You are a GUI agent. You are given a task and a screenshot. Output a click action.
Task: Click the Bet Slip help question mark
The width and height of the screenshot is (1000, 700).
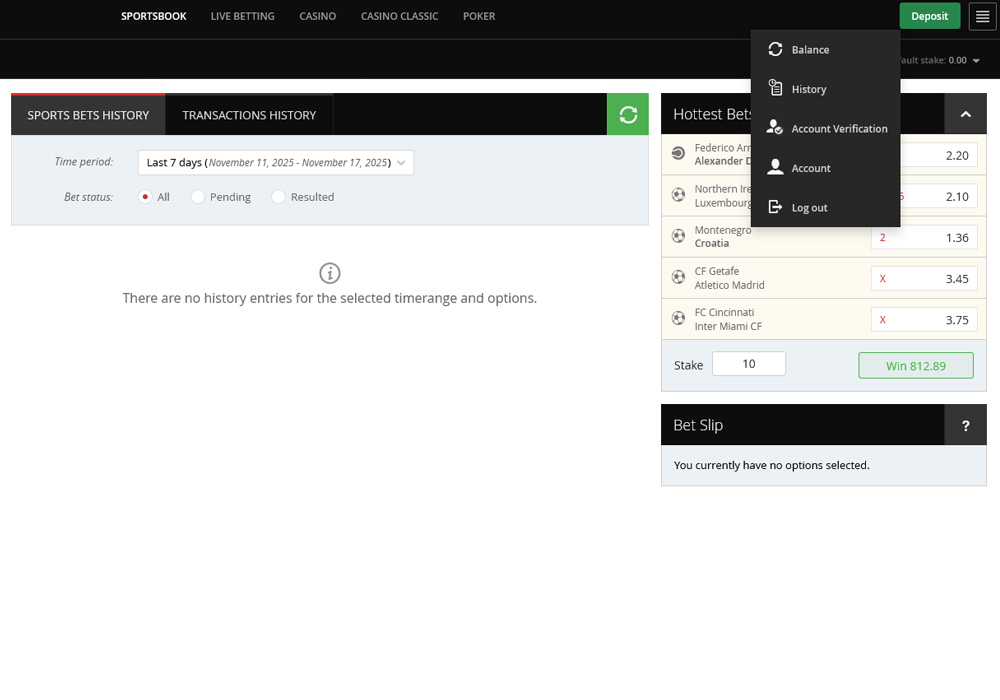coord(965,425)
